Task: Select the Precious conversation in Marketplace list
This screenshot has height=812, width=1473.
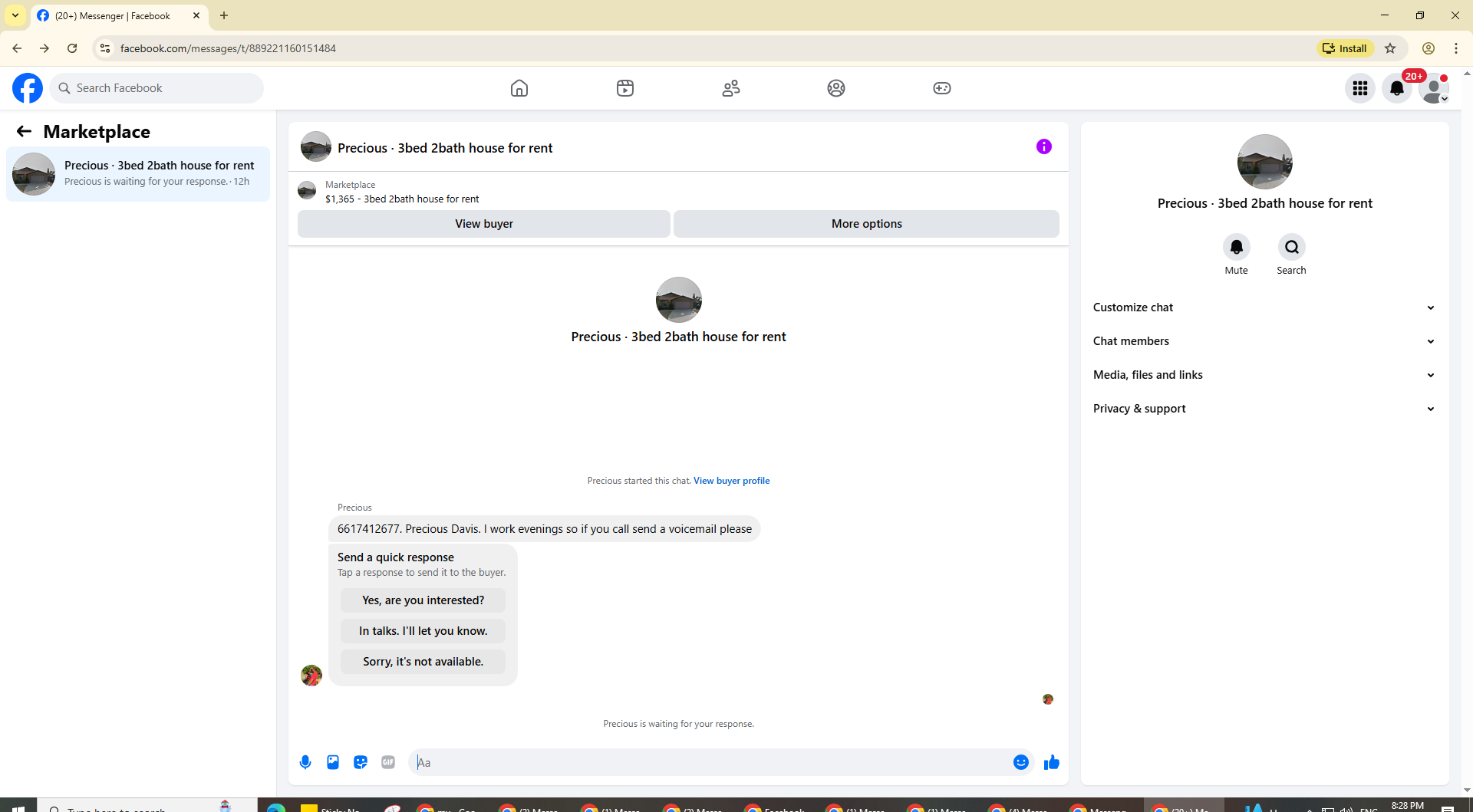Action: (x=138, y=174)
